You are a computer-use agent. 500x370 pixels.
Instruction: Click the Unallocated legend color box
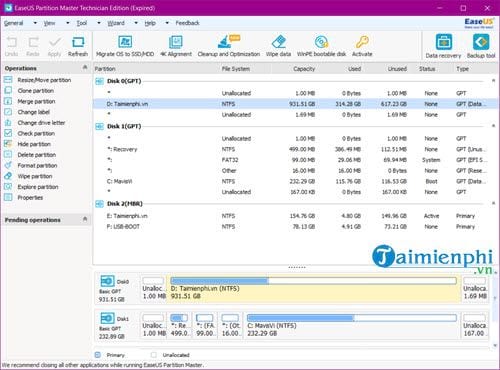pos(153,355)
